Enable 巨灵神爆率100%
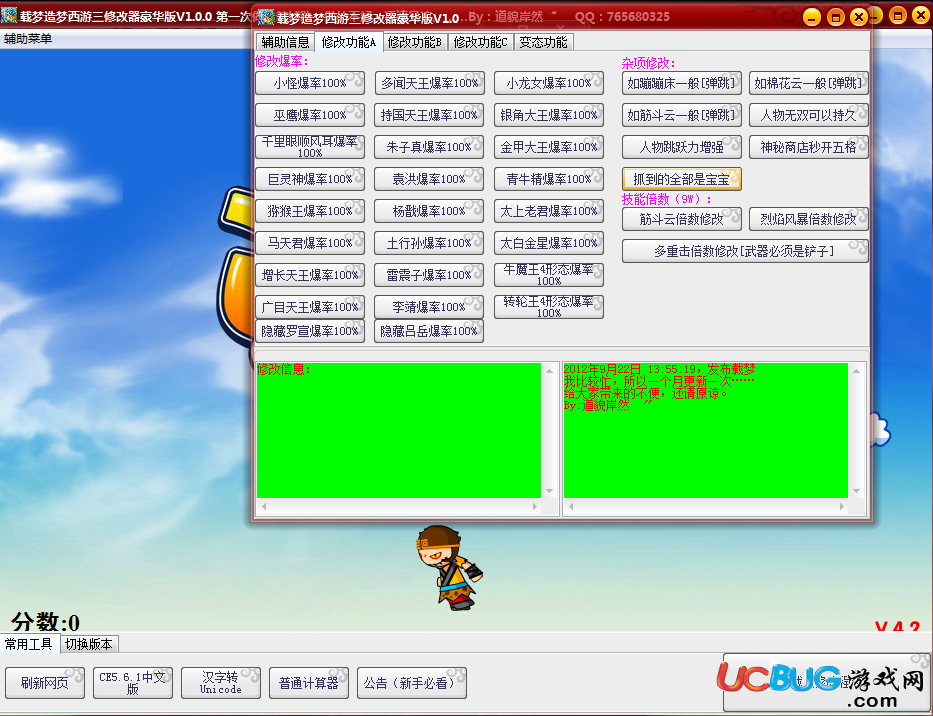 [310, 179]
